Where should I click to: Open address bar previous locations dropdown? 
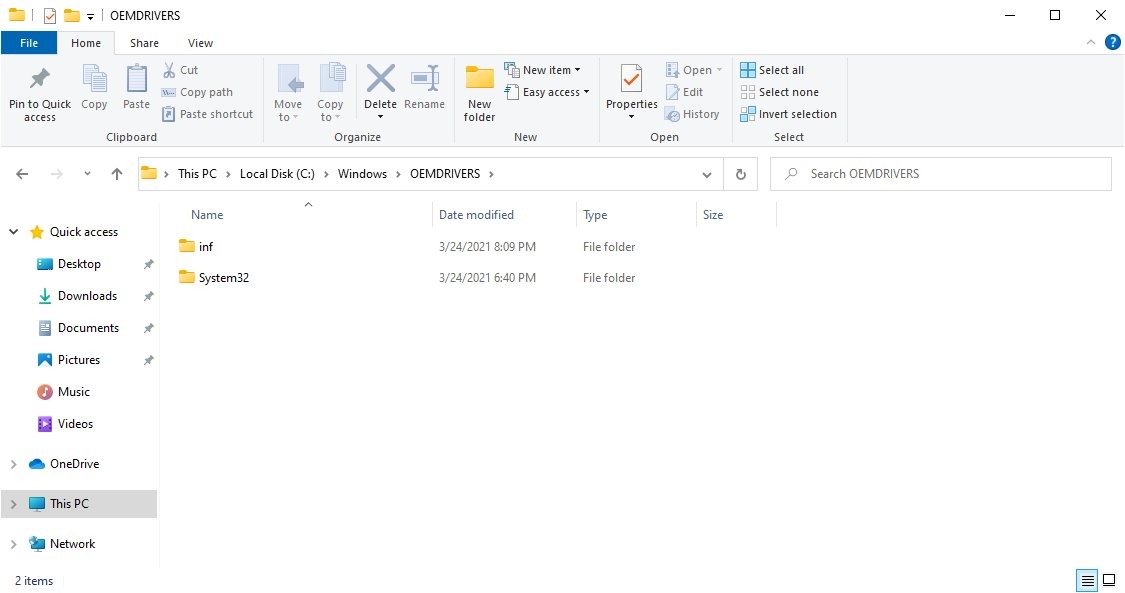click(x=707, y=174)
